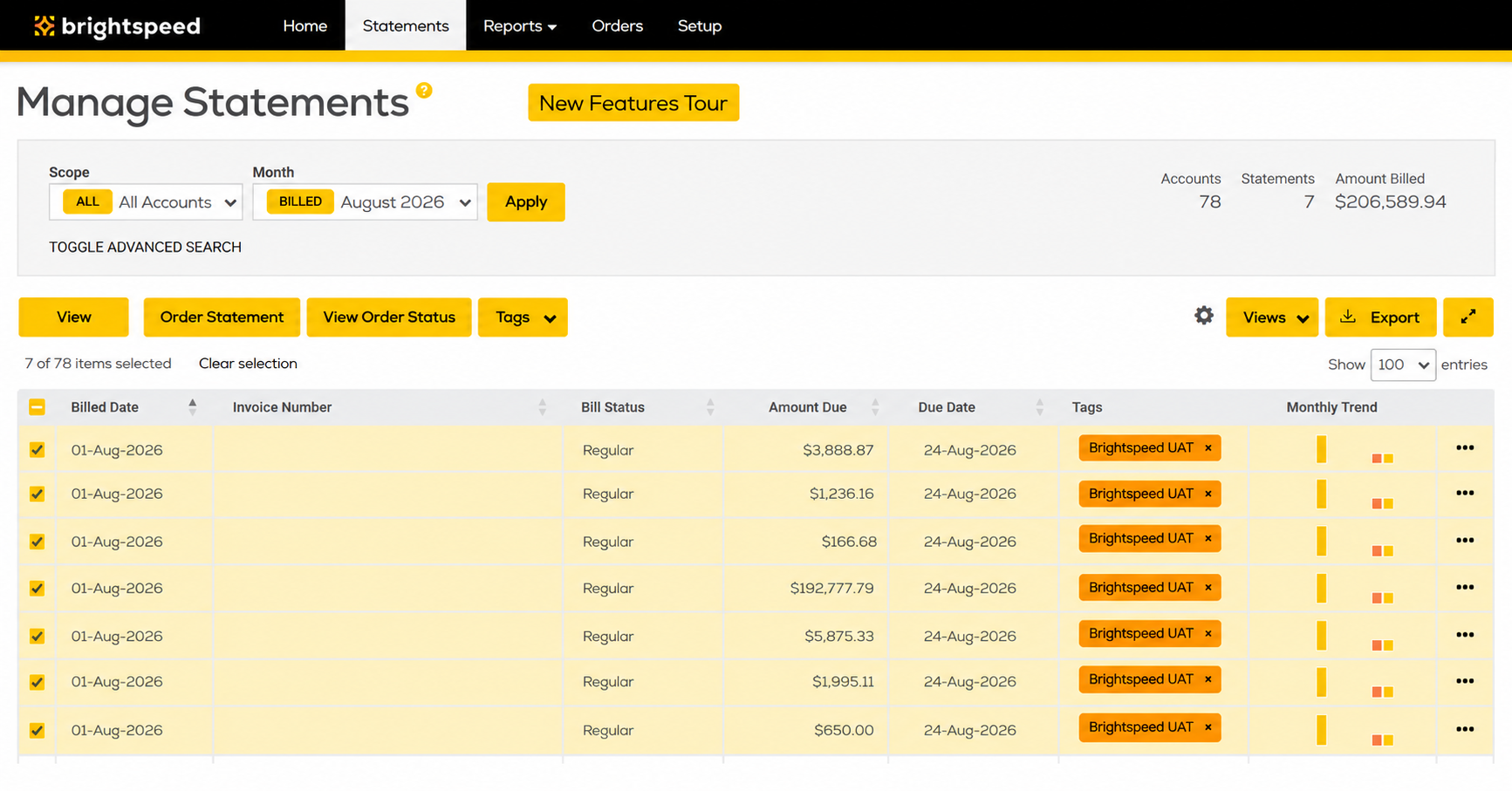View monthly trend chart for $3,888.87 row
Image resolution: width=1512 pixels, height=791 pixels.
pyautogui.click(x=1355, y=450)
